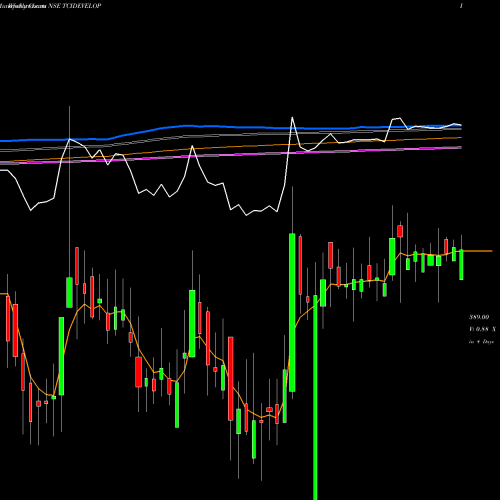This screenshot has height=500, width=500.
Task: Click the 'V: 0.88 X' volume text
Action: [482, 329]
